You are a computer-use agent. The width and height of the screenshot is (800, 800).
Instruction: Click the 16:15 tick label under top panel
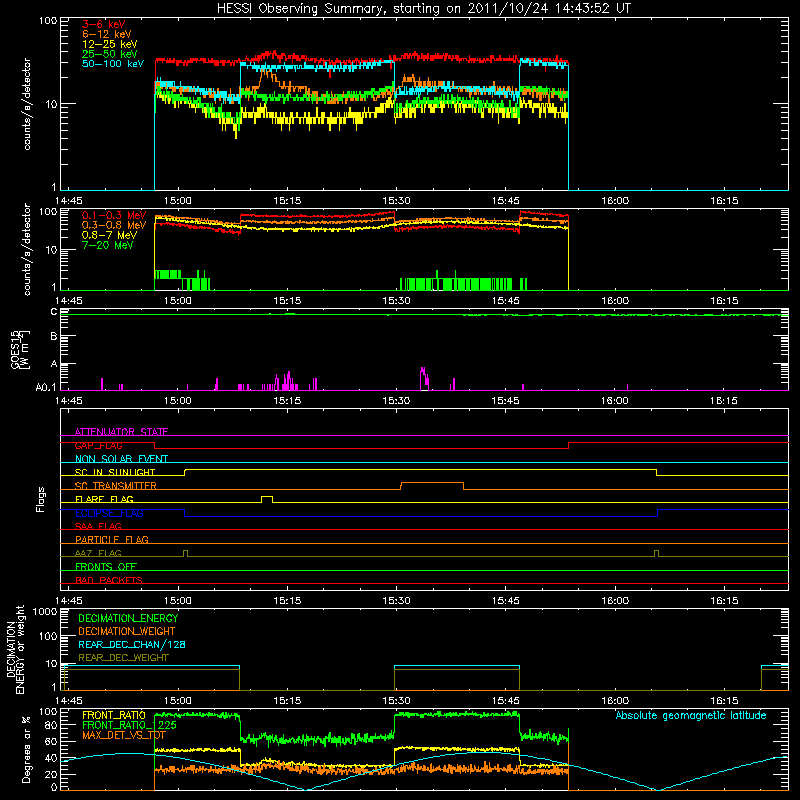[724, 201]
